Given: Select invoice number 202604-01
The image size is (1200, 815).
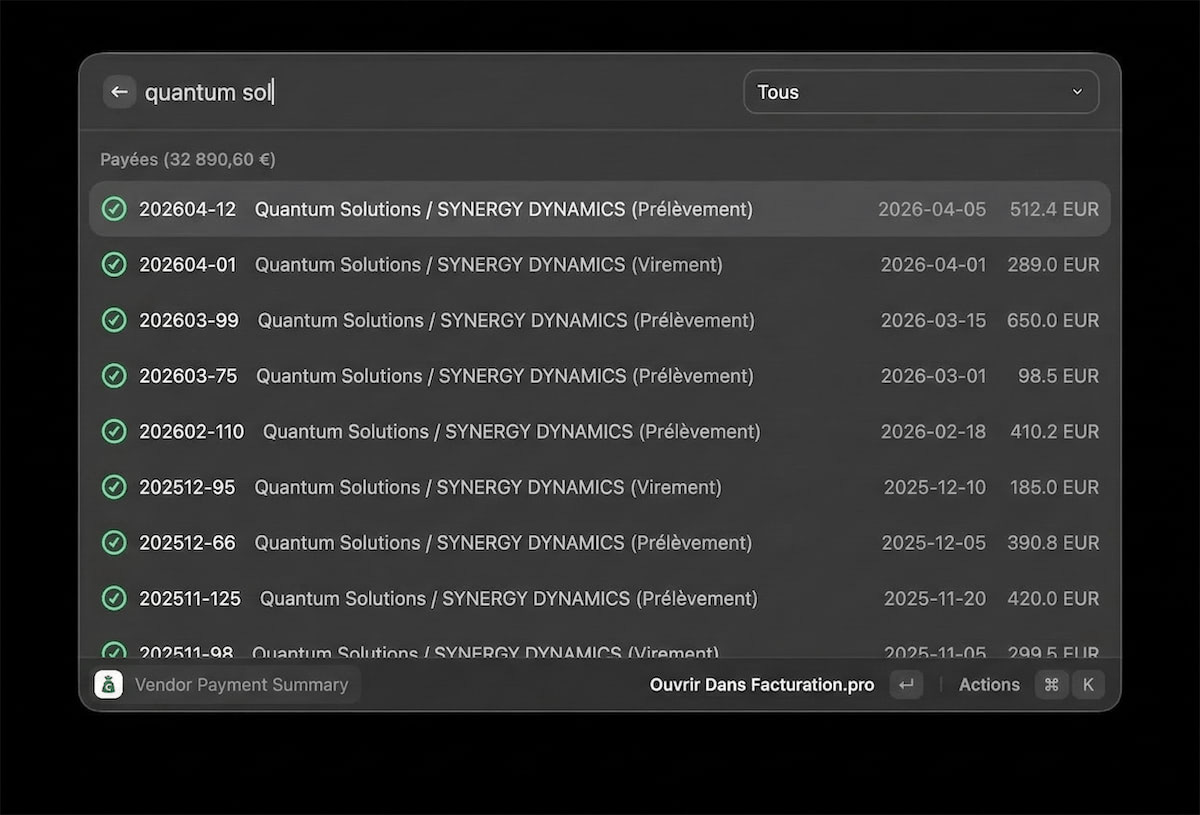Looking at the screenshot, I should tap(188, 265).
